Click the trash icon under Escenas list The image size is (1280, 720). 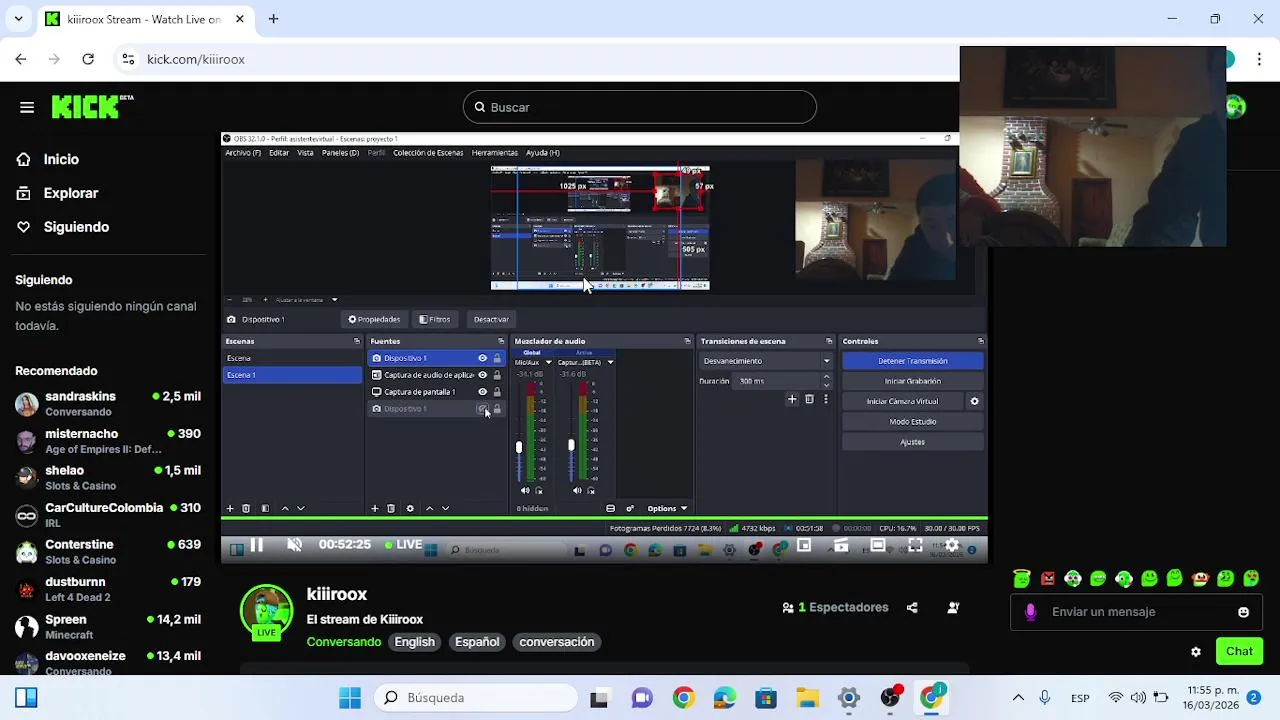246,508
